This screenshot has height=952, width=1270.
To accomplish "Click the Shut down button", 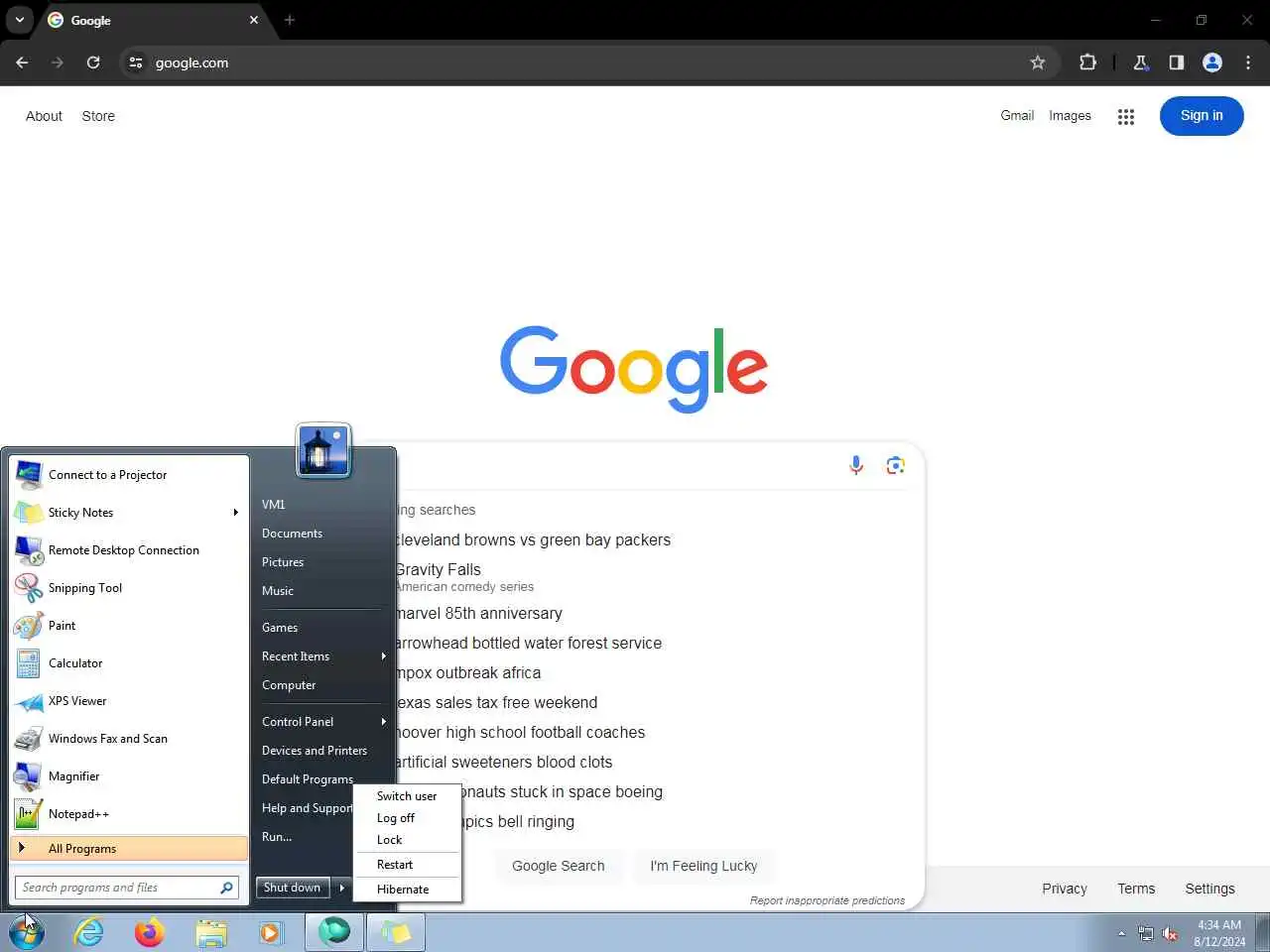I will [293, 888].
